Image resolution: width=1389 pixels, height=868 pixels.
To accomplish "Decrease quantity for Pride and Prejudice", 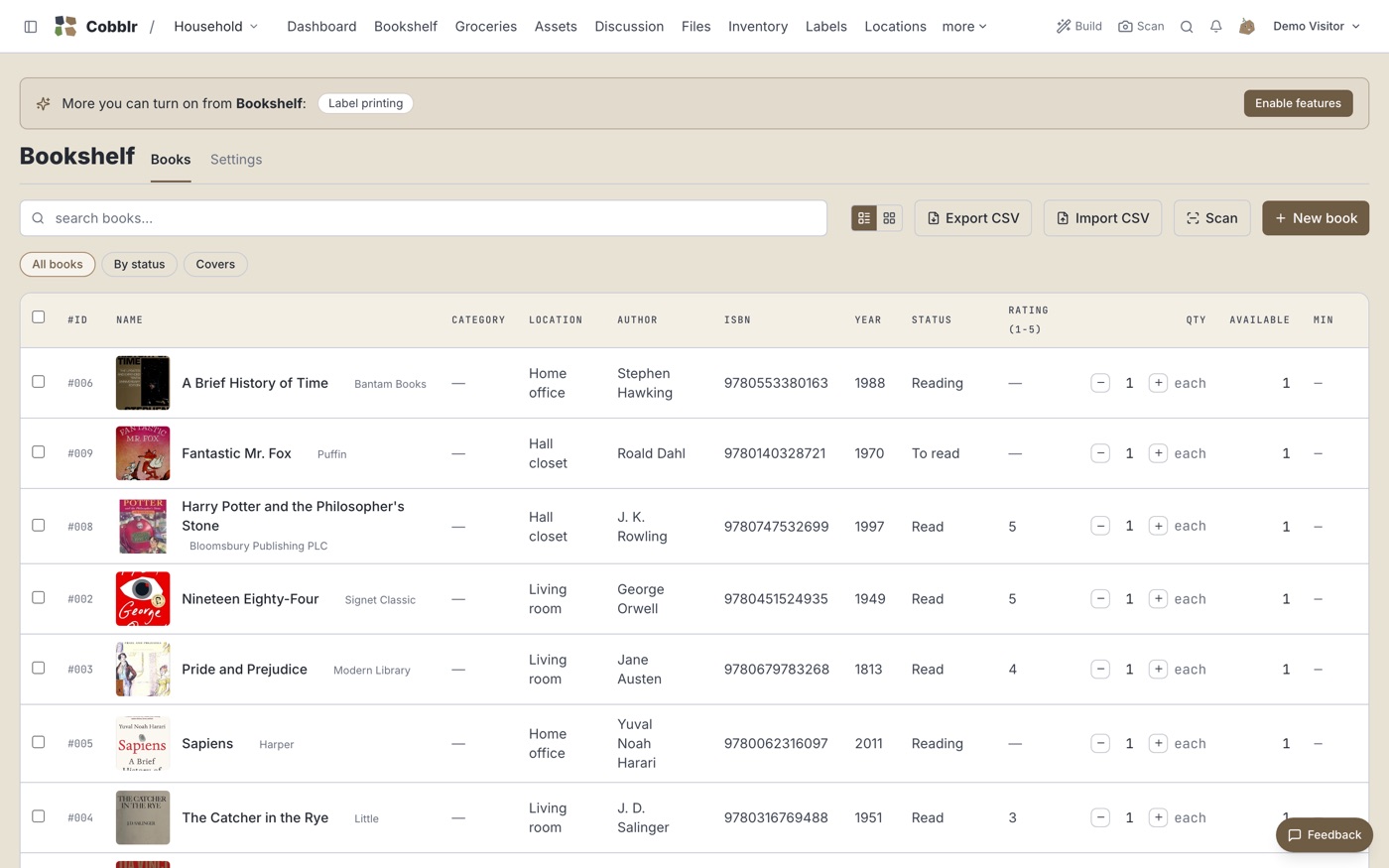I will pyautogui.click(x=1100, y=670).
